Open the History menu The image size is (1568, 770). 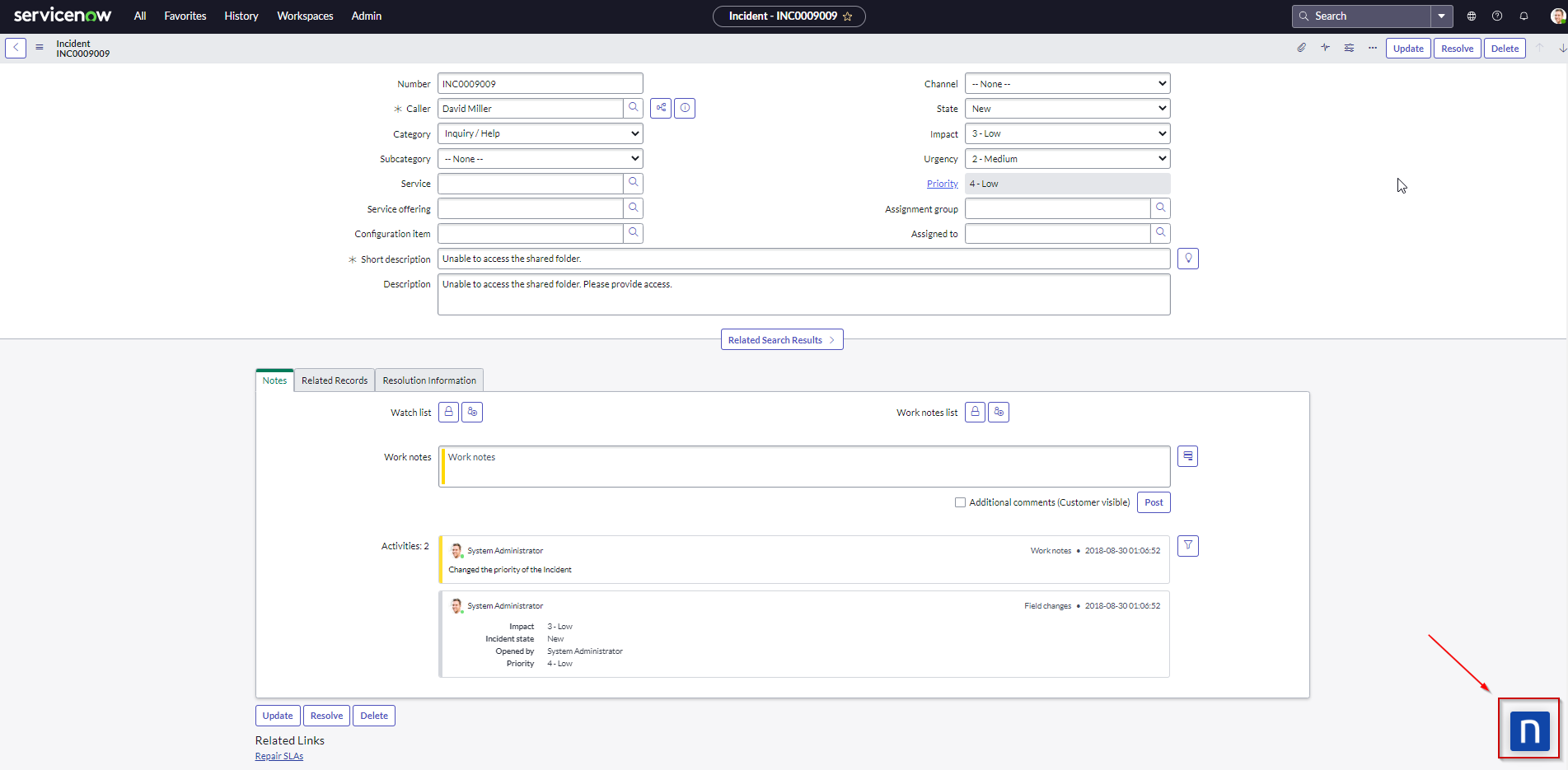click(241, 16)
